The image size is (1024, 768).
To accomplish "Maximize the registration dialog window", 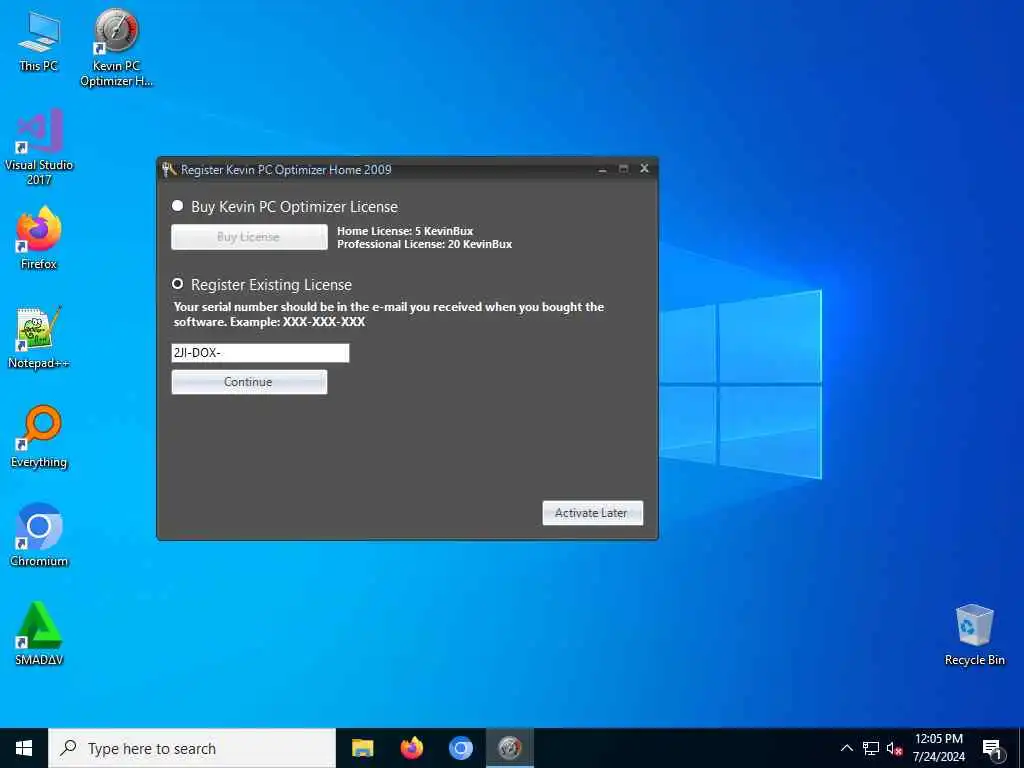I will point(623,169).
